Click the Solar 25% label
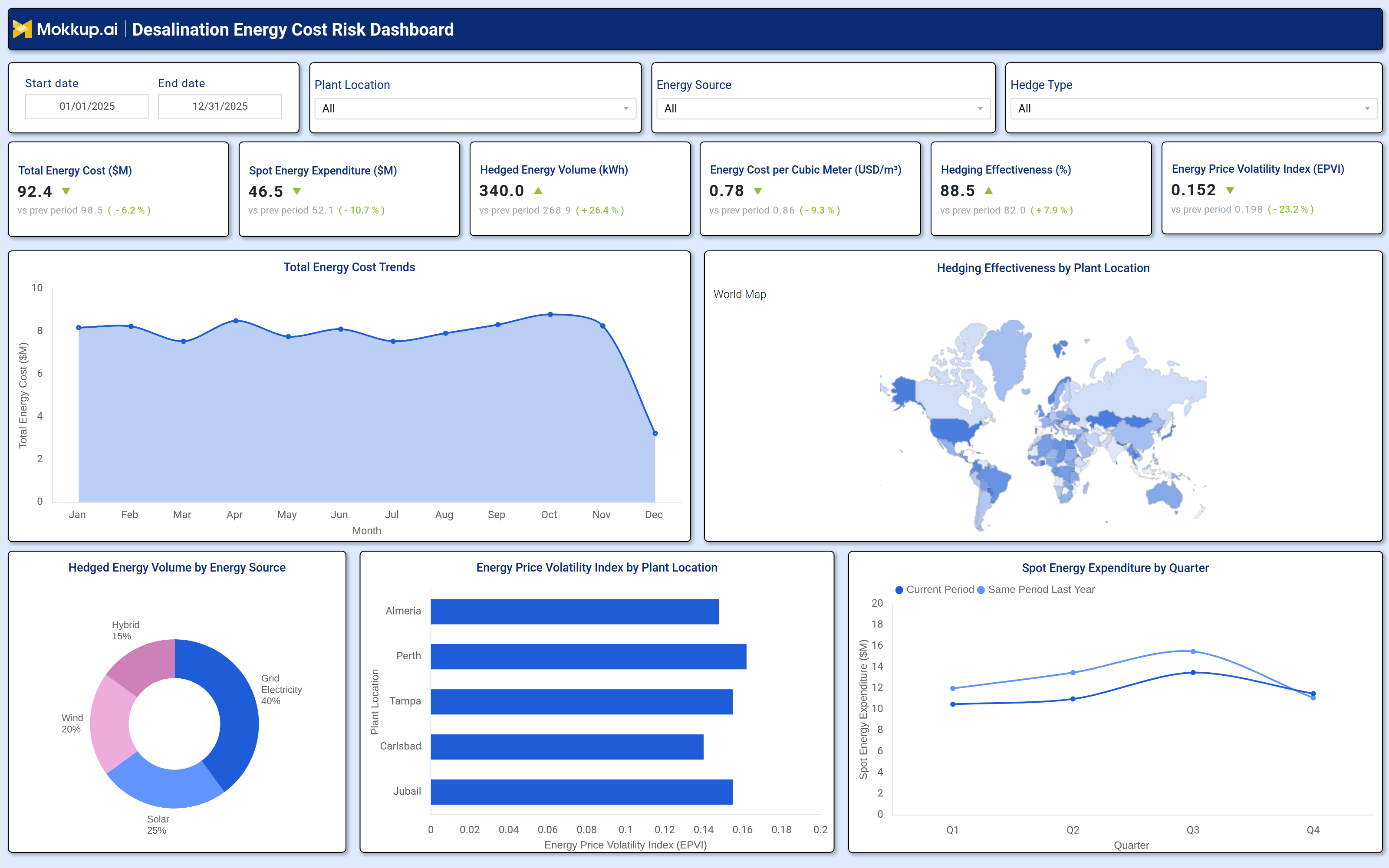The width and height of the screenshot is (1389, 868). click(157, 824)
